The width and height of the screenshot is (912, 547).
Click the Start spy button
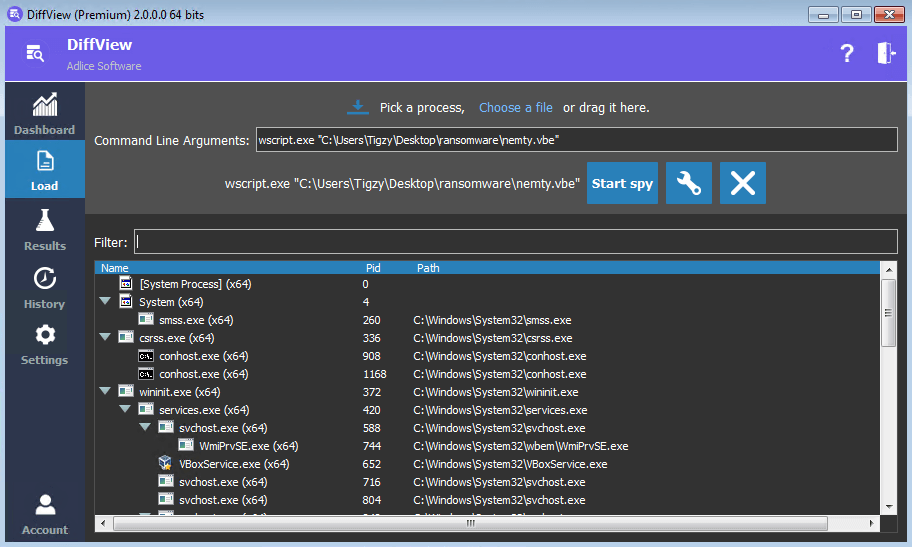(622, 184)
